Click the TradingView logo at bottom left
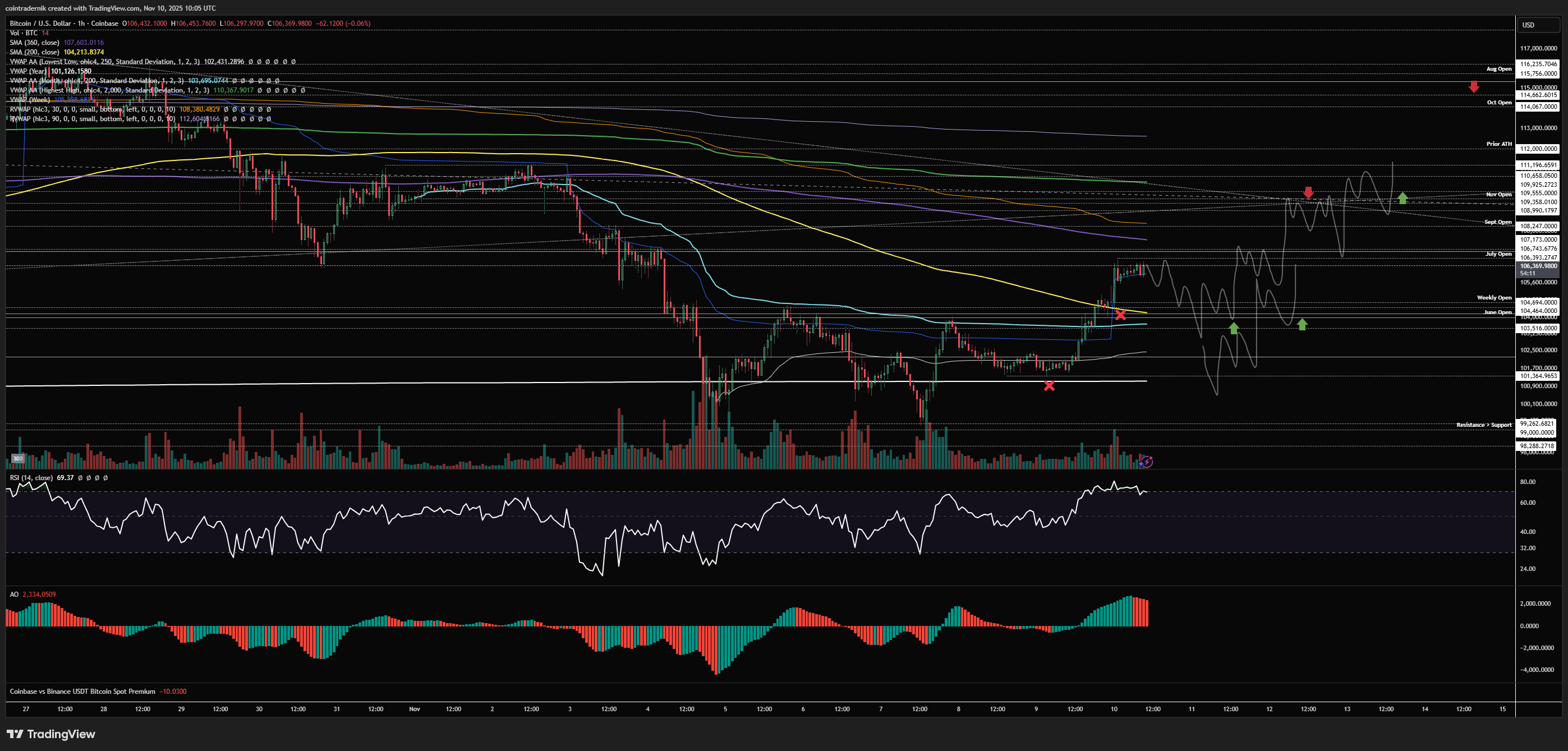This screenshot has width=1568, height=751. click(x=51, y=734)
